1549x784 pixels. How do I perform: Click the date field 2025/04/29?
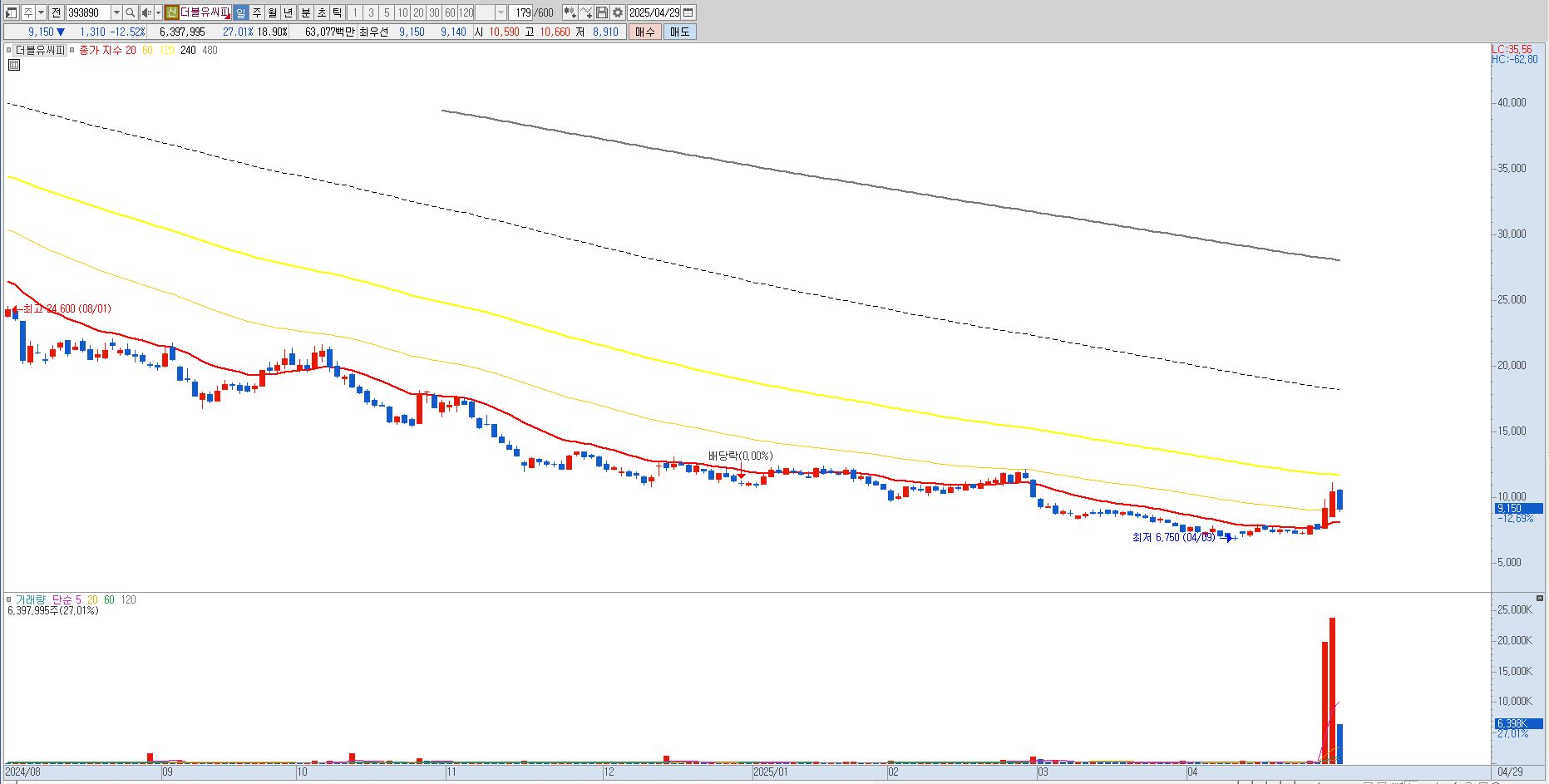(x=654, y=12)
